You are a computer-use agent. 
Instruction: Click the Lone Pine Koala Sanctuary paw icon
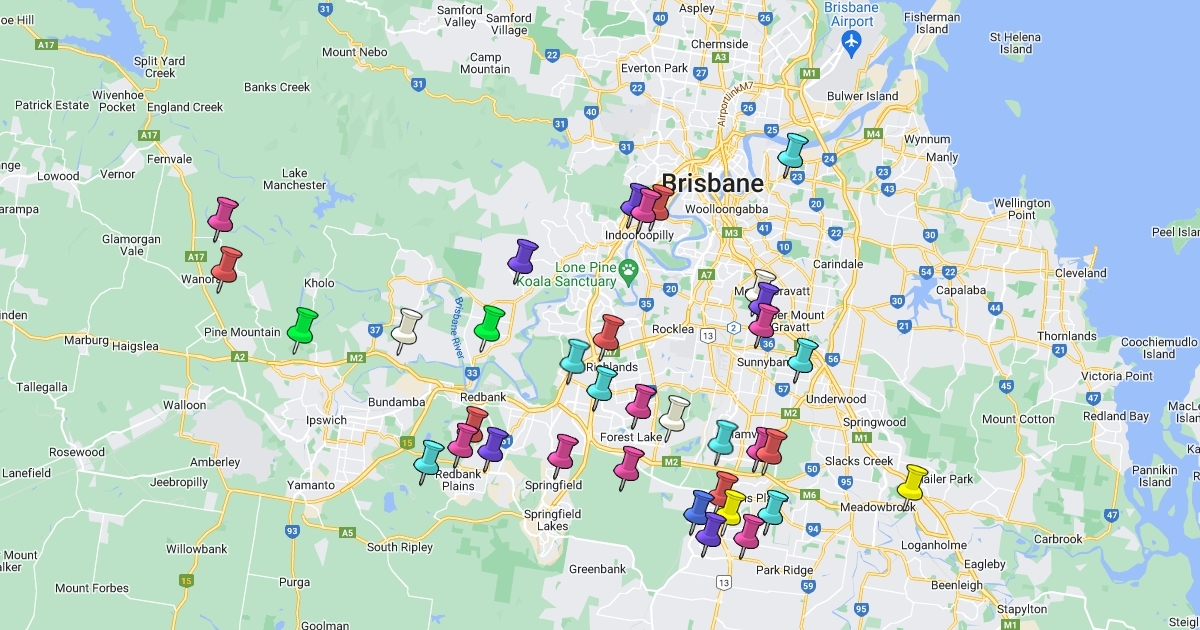(628, 268)
